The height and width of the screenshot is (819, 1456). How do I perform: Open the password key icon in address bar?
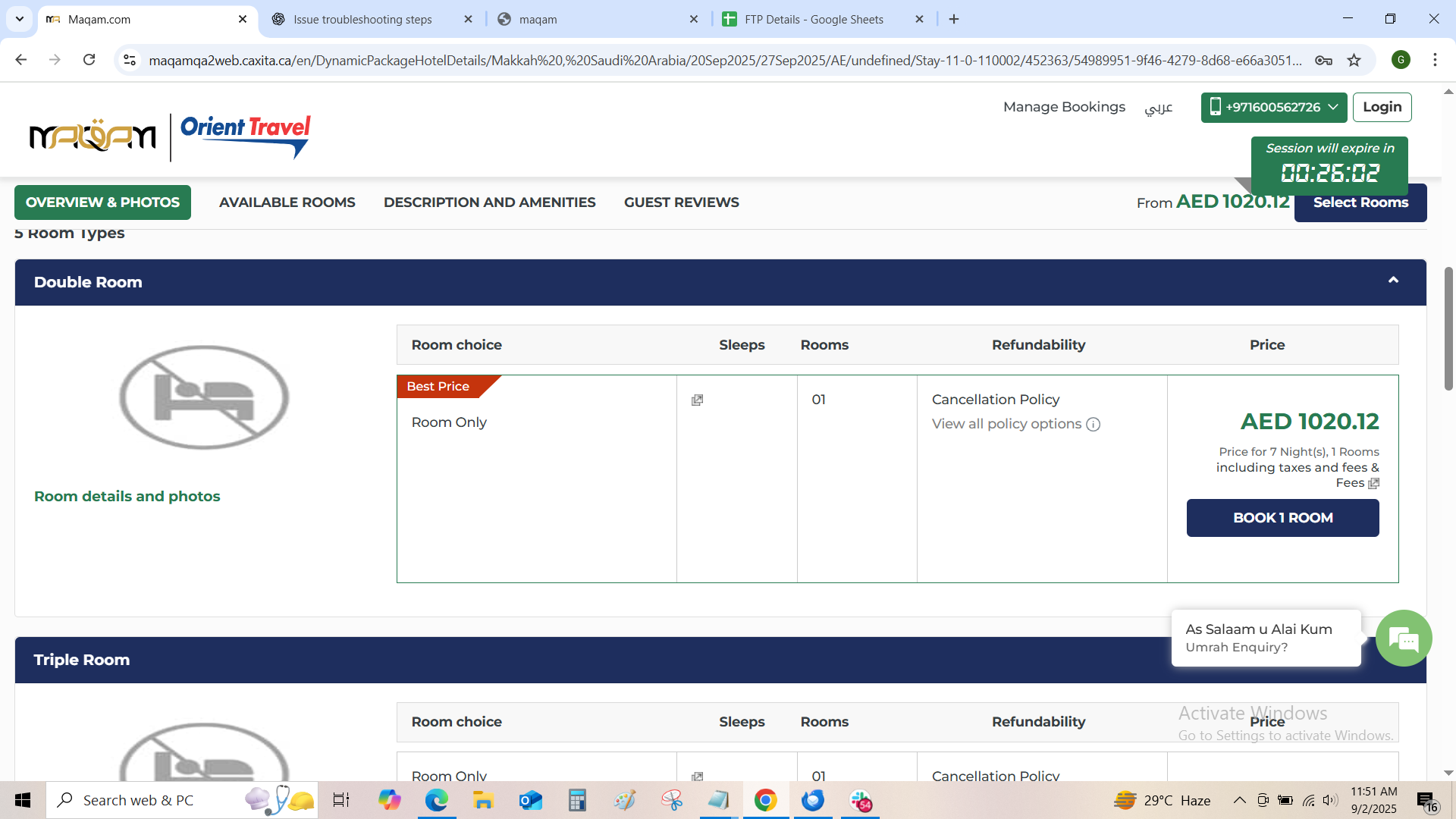[x=1323, y=60]
